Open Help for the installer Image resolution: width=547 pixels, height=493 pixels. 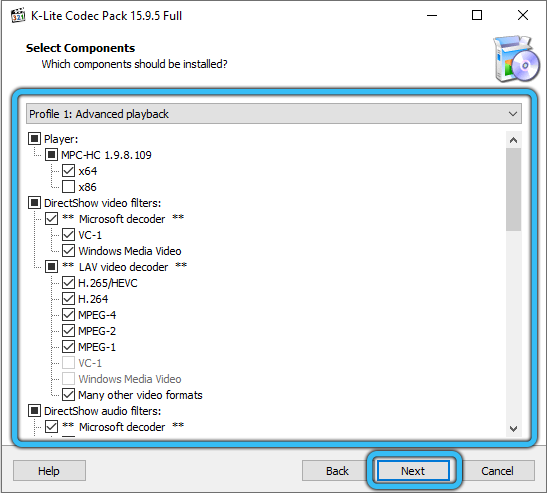click(x=49, y=471)
